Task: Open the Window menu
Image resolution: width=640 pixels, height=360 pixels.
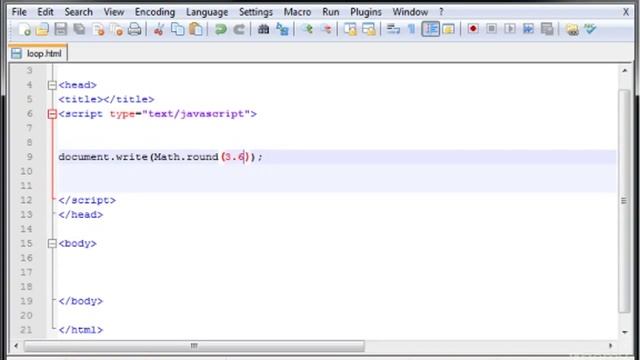Action: [410, 12]
